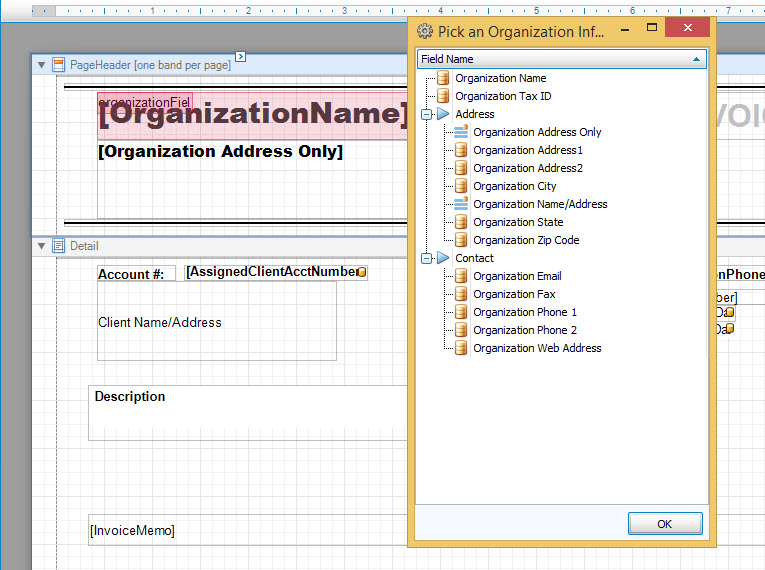Select Organization Email field
Image resolution: width=765 pixels, height=570 pixels.
(517, 276)
